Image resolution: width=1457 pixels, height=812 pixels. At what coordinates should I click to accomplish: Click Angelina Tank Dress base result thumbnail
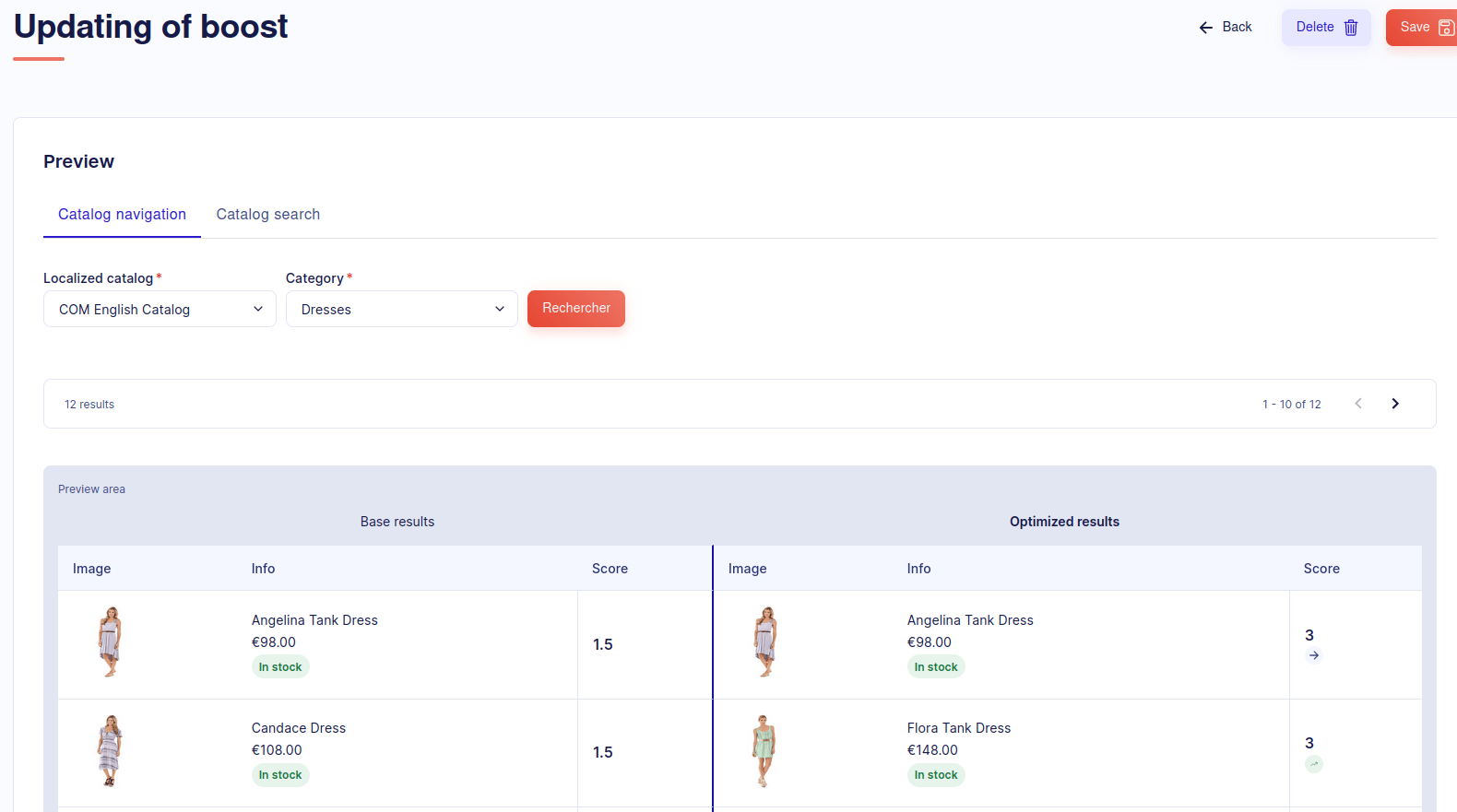point(110,642)
